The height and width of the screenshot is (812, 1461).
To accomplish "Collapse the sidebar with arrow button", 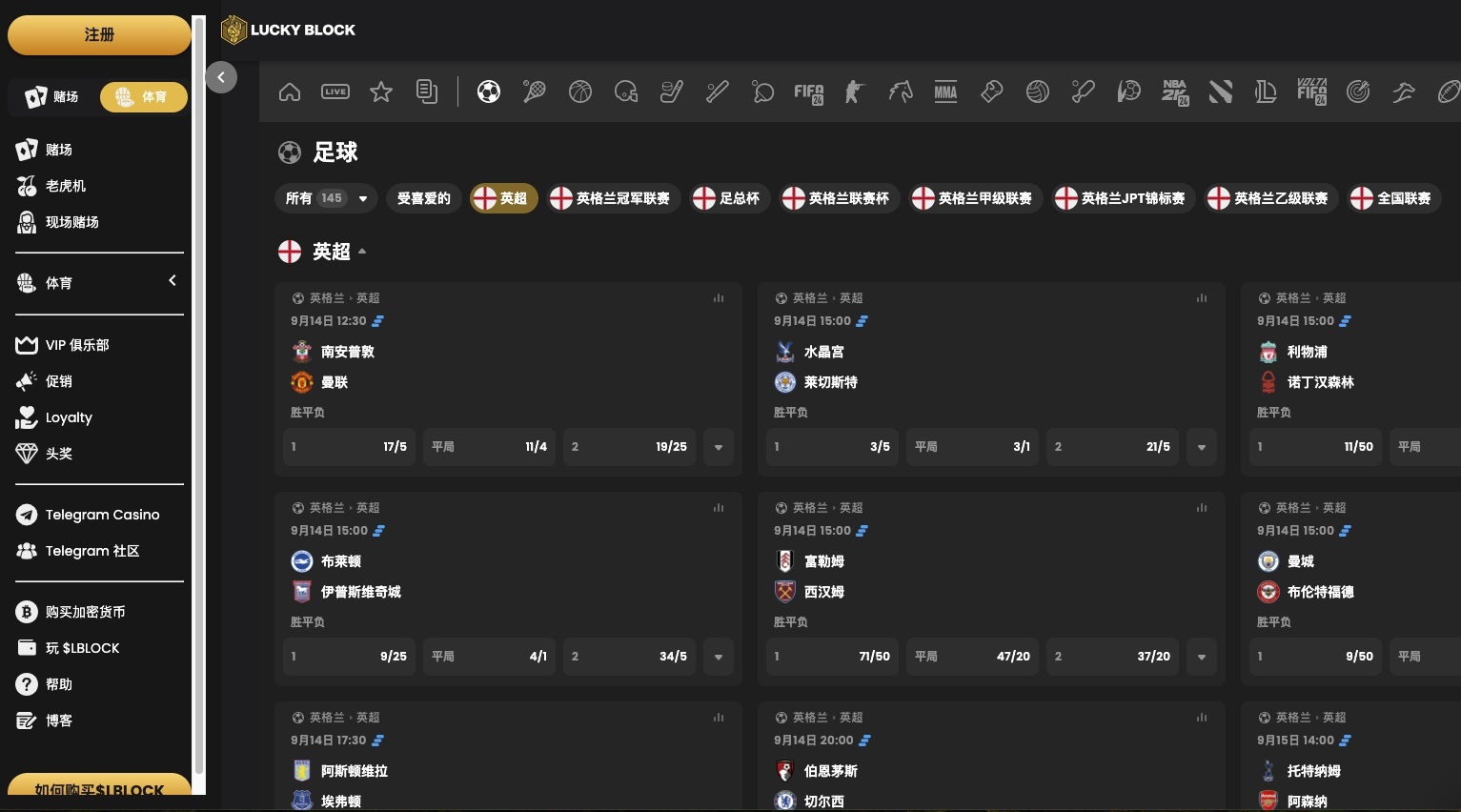I will 221,77.
